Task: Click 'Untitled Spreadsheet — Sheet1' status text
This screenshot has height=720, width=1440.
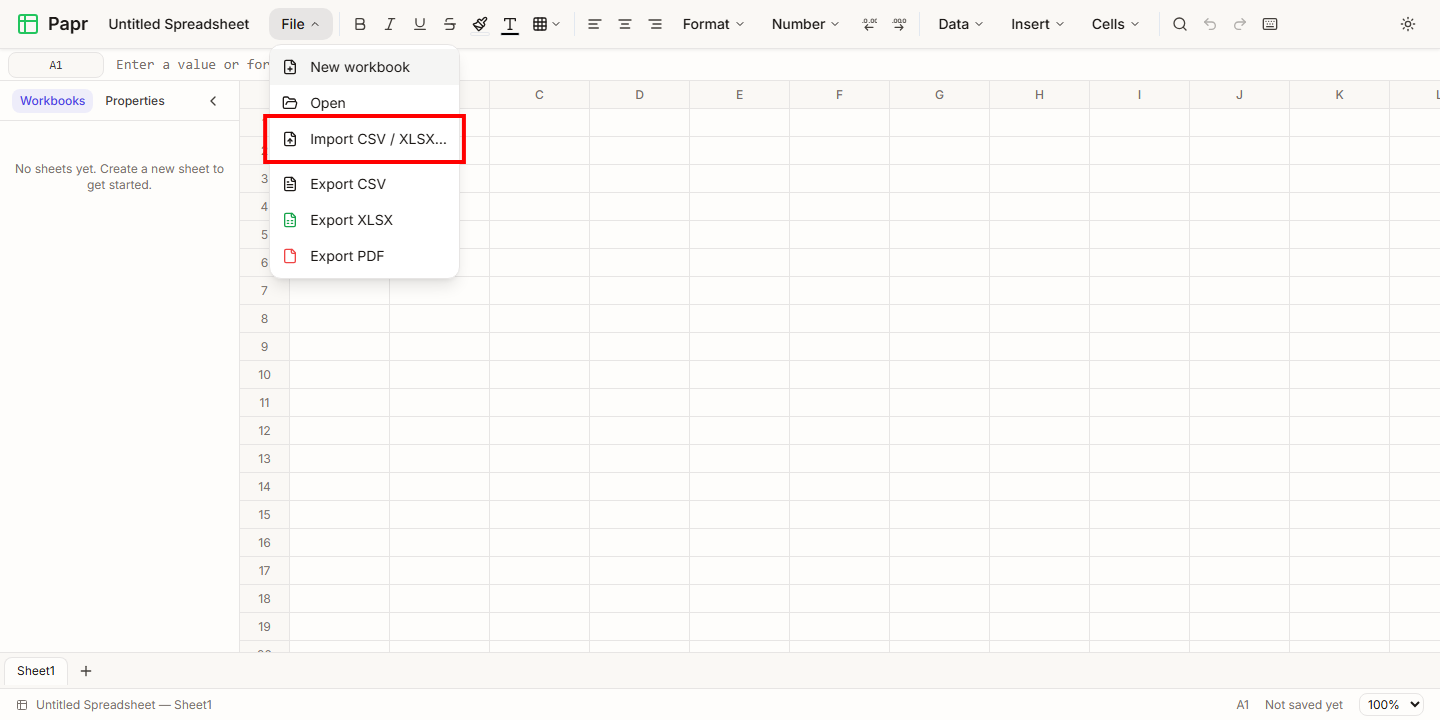Action: click(124, 705)
